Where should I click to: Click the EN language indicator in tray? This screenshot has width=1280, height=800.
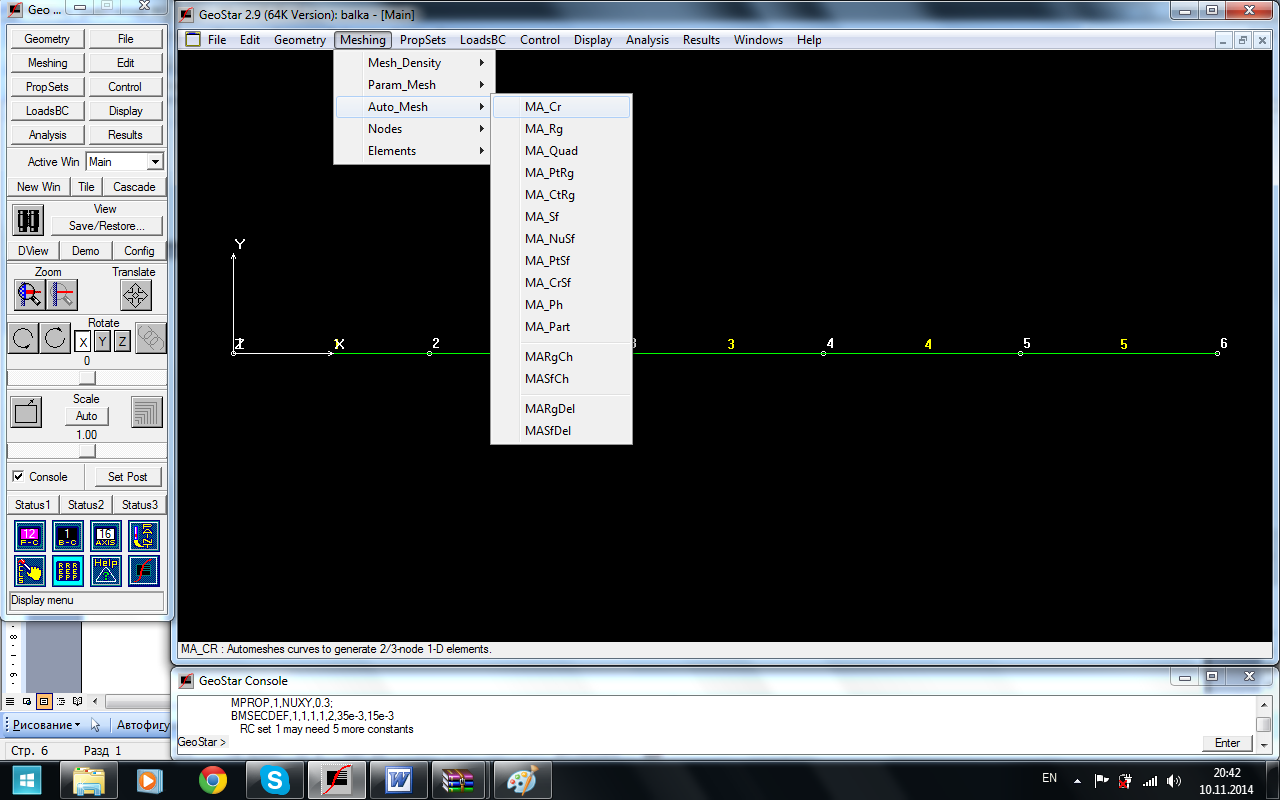point(1049,777)
